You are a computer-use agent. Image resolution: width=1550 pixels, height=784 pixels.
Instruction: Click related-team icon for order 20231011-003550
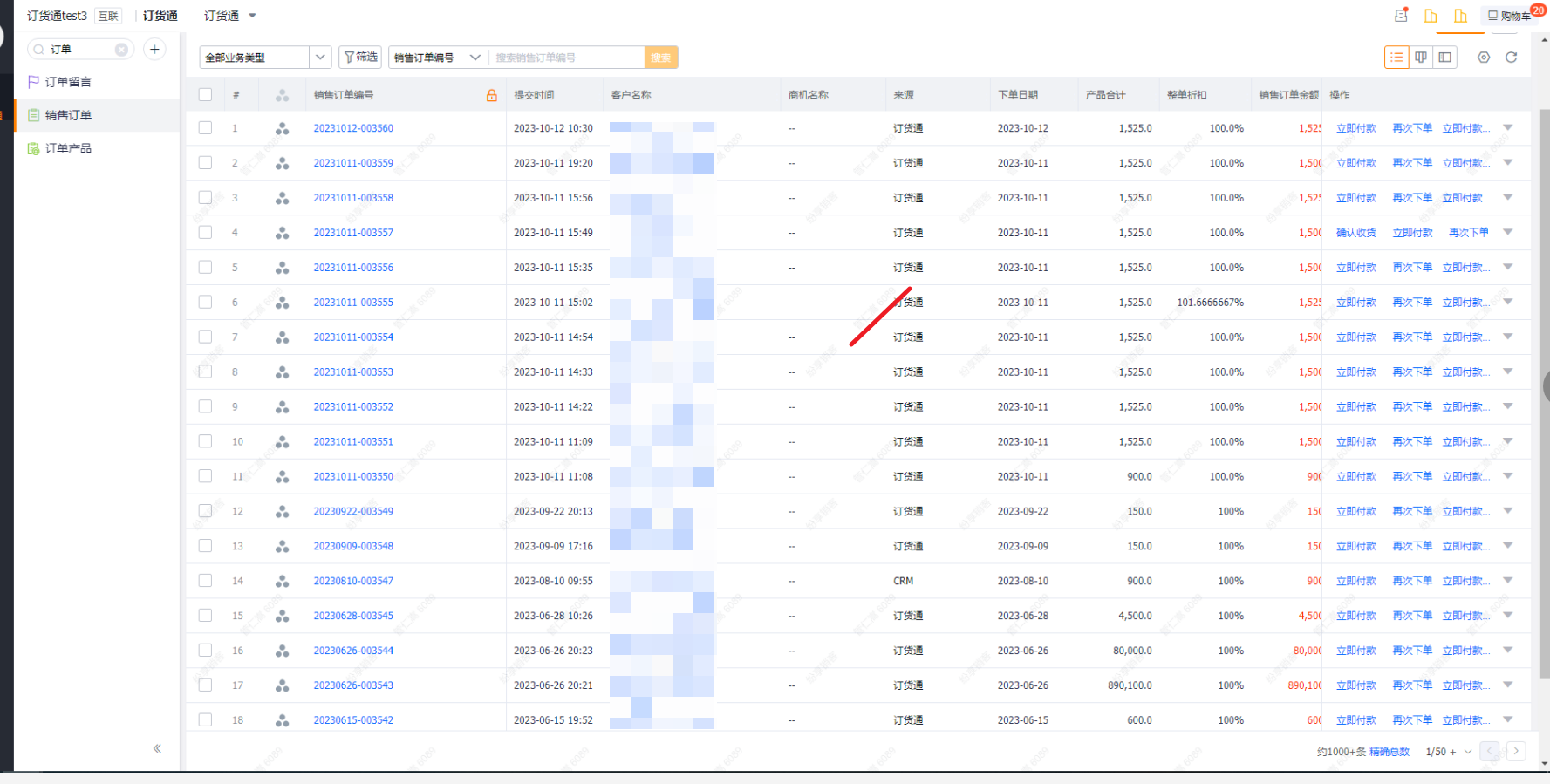[282, 477]
